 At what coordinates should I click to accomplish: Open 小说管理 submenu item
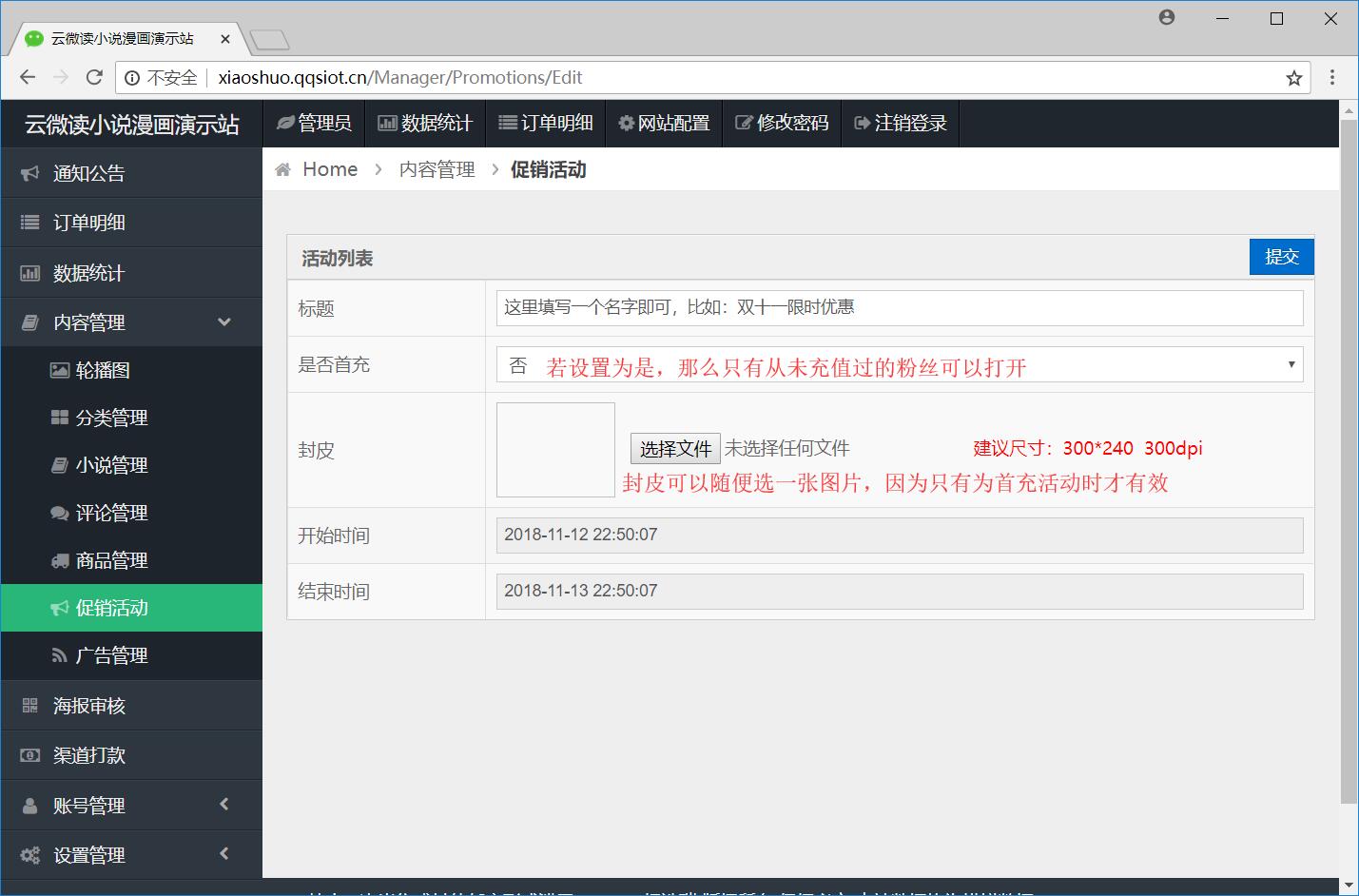point(131,465)
